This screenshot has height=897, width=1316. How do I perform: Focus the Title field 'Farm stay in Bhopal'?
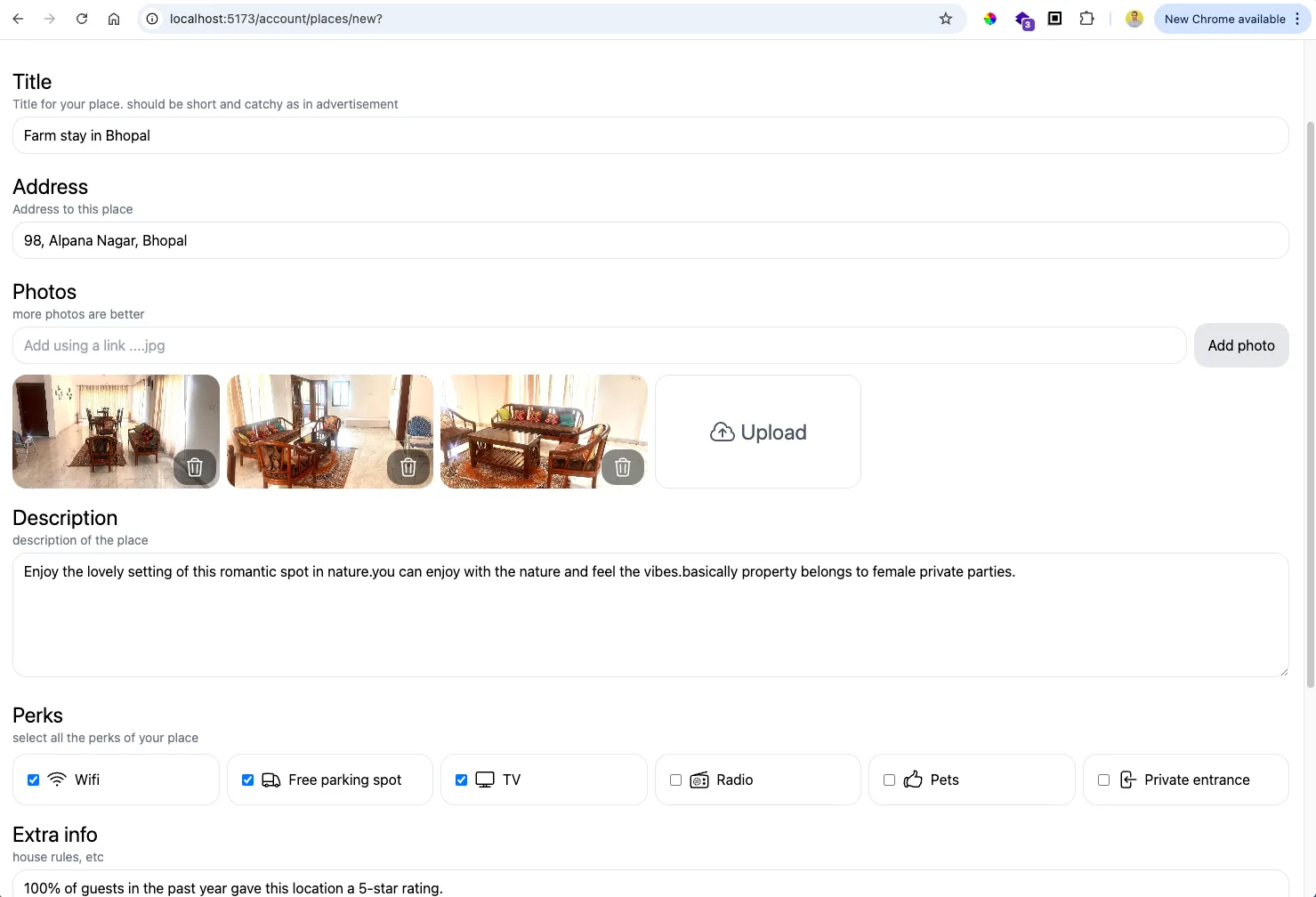pyautogui.click(x=650, y=135)
